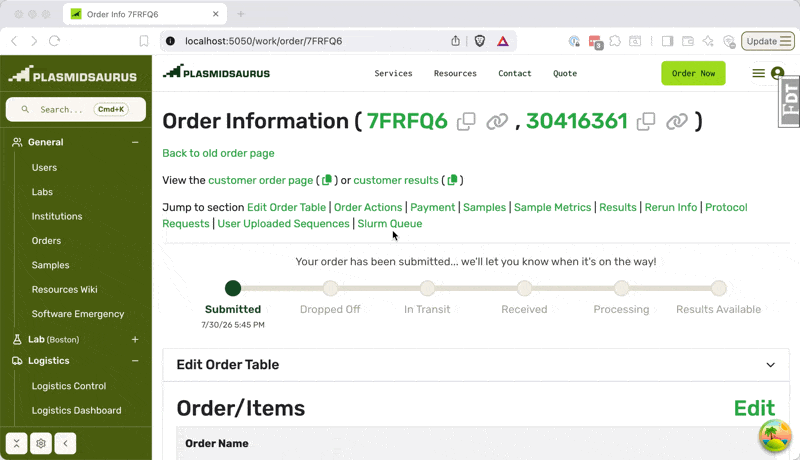The height and width of the screenshot is (460, 800).
Task: Jump to User Uploaded Sequences section
Action: click(284, 223)
